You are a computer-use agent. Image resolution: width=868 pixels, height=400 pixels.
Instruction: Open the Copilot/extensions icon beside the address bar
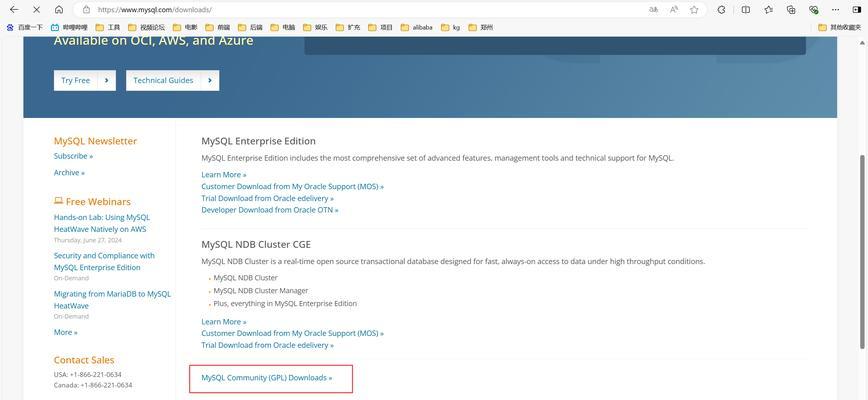coord(721,9)
